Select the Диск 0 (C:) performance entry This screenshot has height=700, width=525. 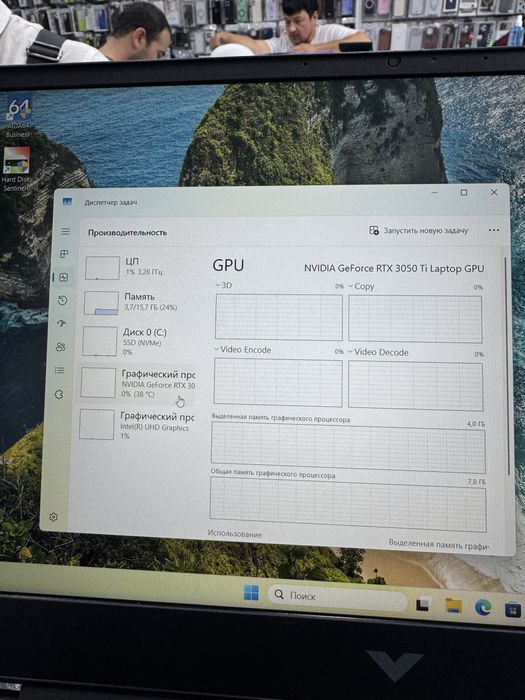coord(137,342)
